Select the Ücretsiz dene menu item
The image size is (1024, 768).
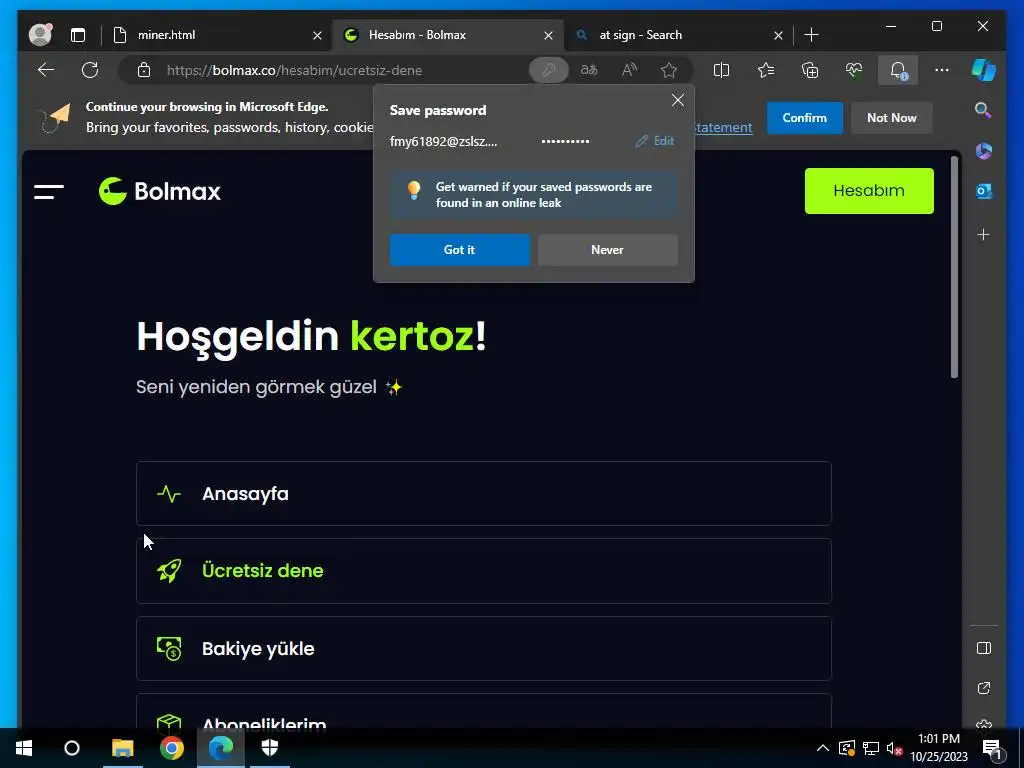[483, 571]
